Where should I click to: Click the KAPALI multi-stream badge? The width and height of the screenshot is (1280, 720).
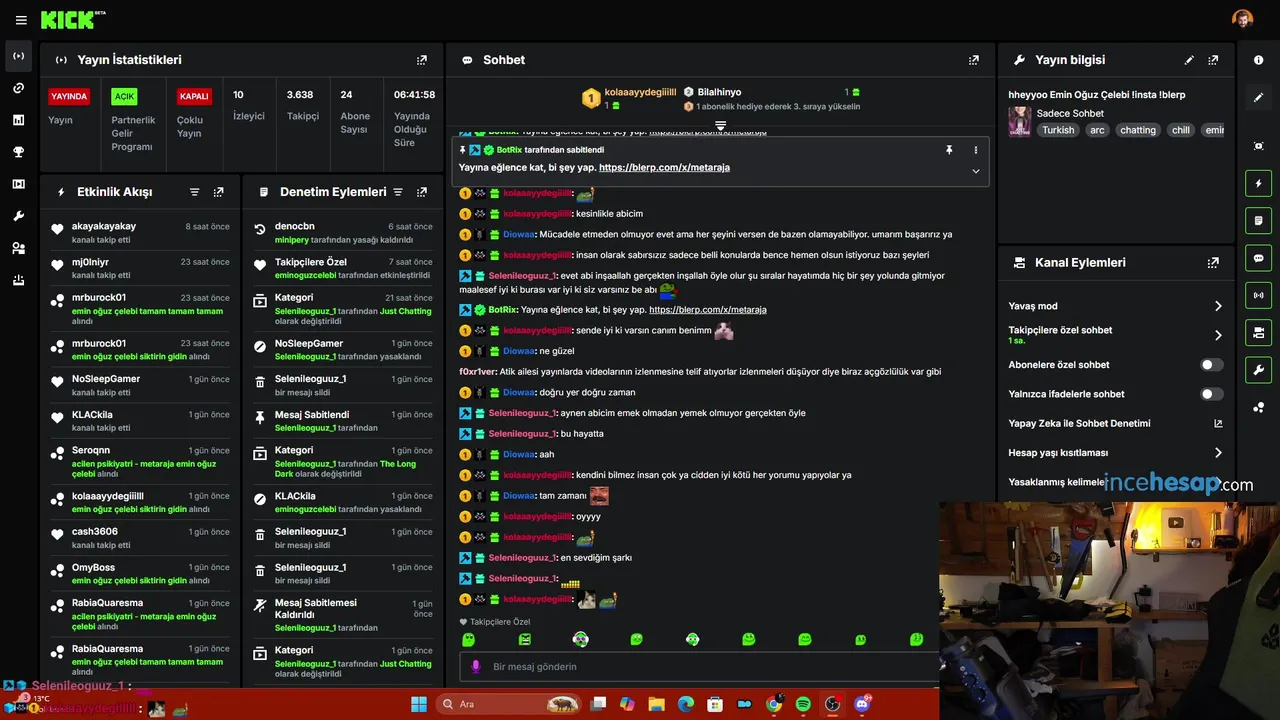(x=194, y=97)
